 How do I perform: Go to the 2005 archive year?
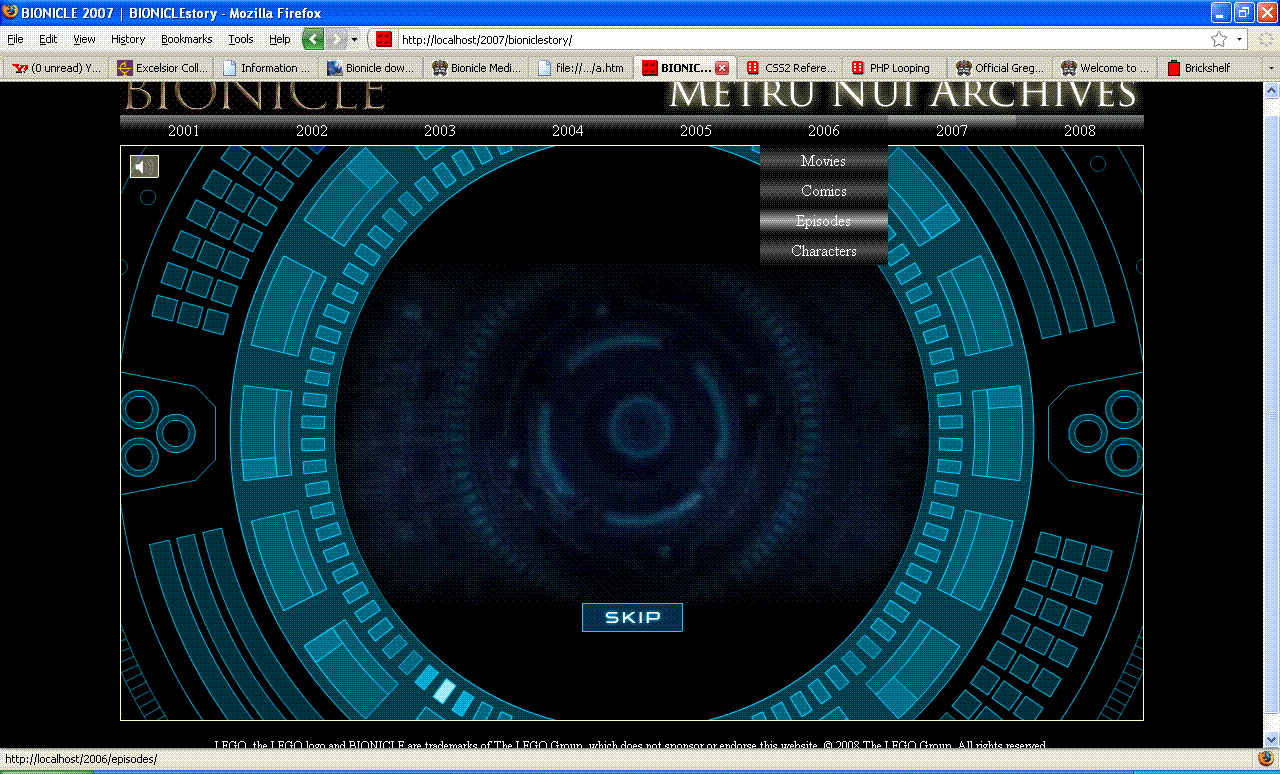click(x=696, y=131)
